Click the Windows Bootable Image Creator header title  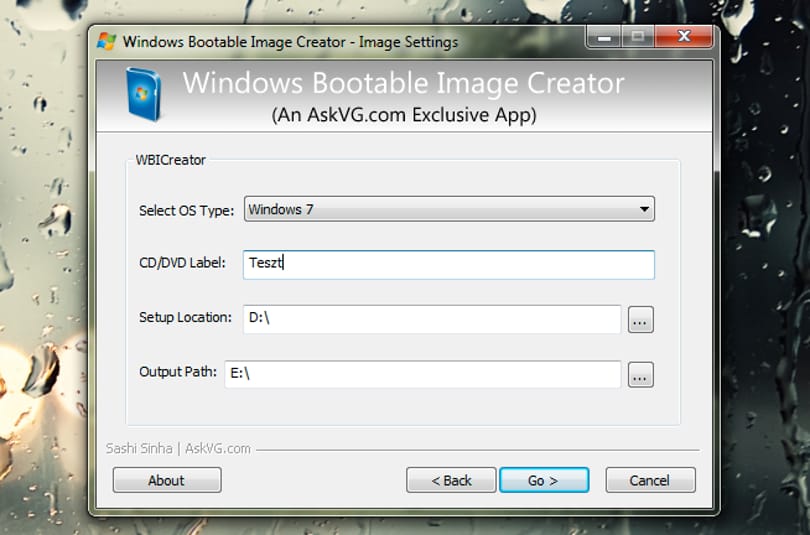click(403, 83)
